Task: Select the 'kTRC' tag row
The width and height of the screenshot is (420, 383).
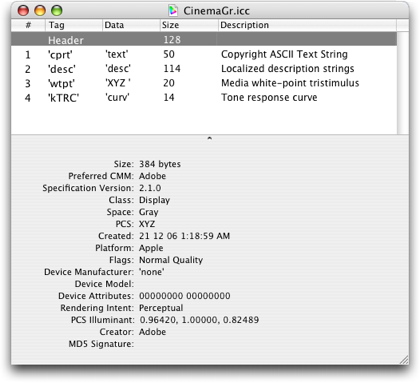Action: (204, 97)
